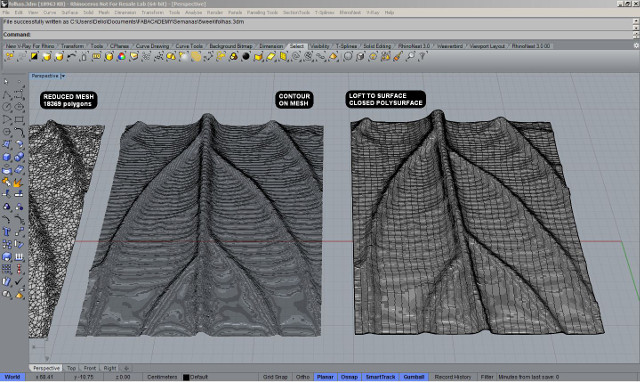Click the padlock icon in top toolbar
The width and height of the screenshot is (640, 382).
point(84,57)
